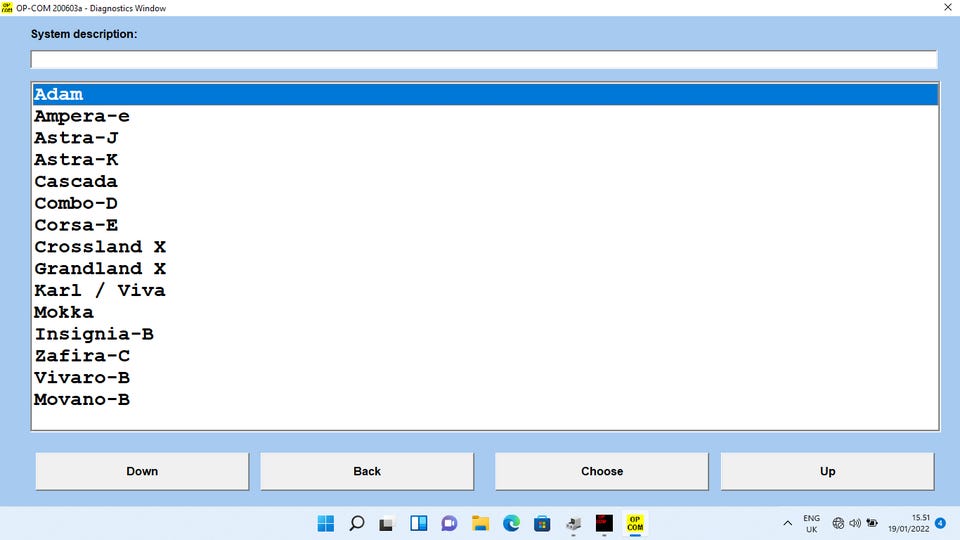
Task: Choose the Crossland X entry
Action: 485,247
